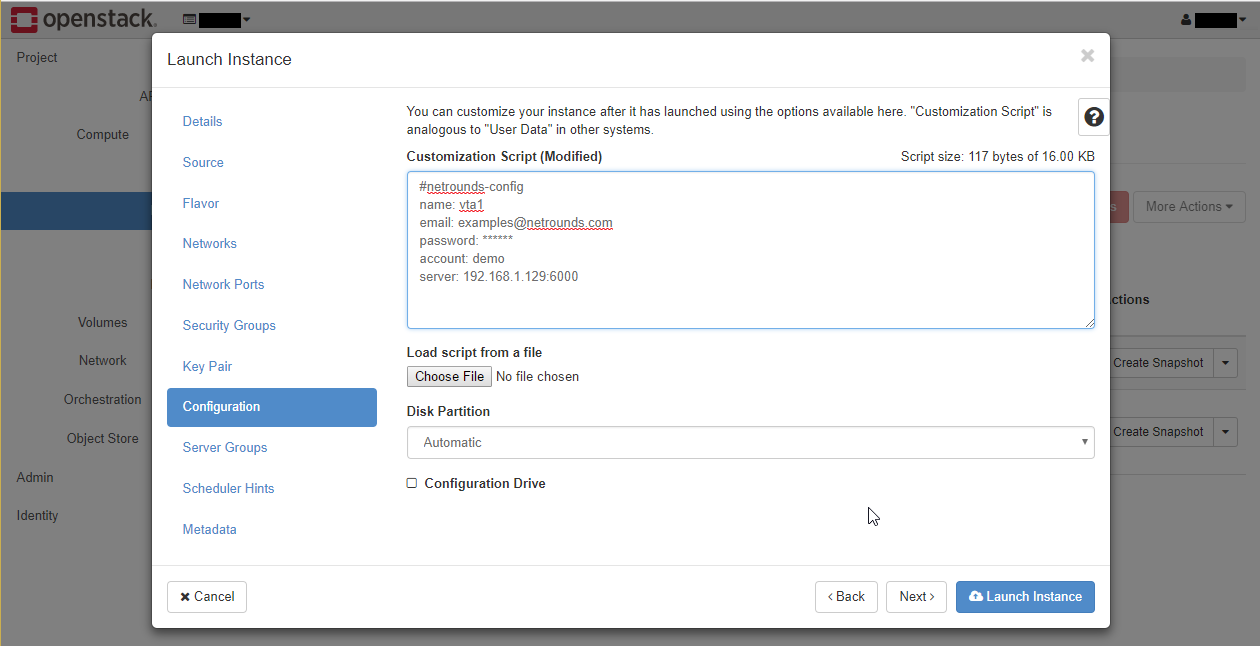Click the user account icon in the header
This screenshot has width=1260, height=646.
[1186, 19]
